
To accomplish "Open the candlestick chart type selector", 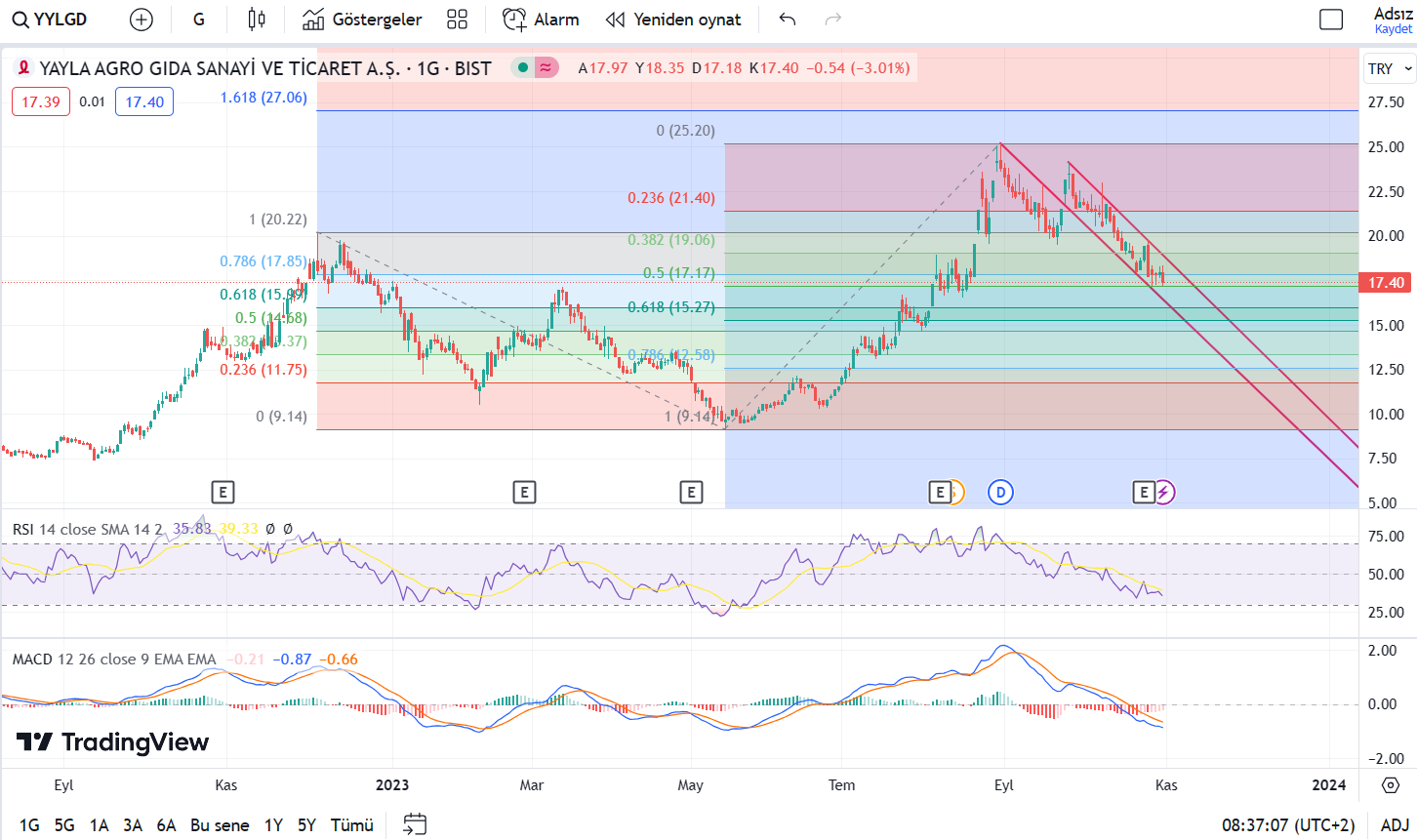I will [x=257, y=20].
